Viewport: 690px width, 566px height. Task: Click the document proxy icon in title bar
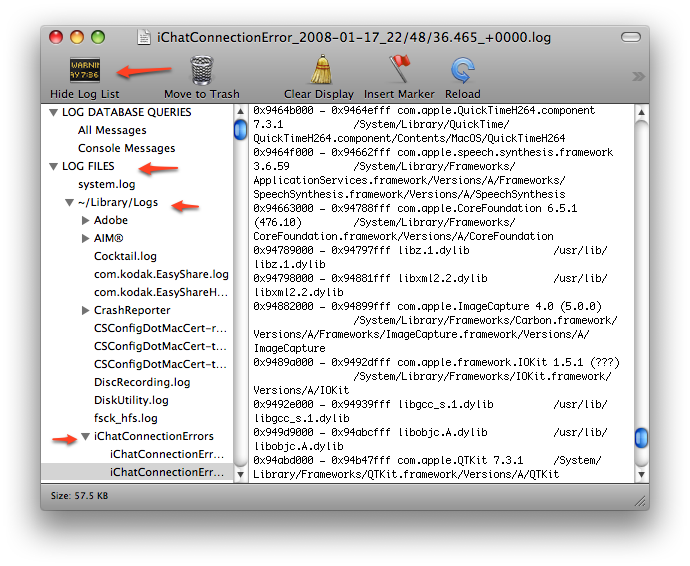pyautogui.click(x=143, y=37)
